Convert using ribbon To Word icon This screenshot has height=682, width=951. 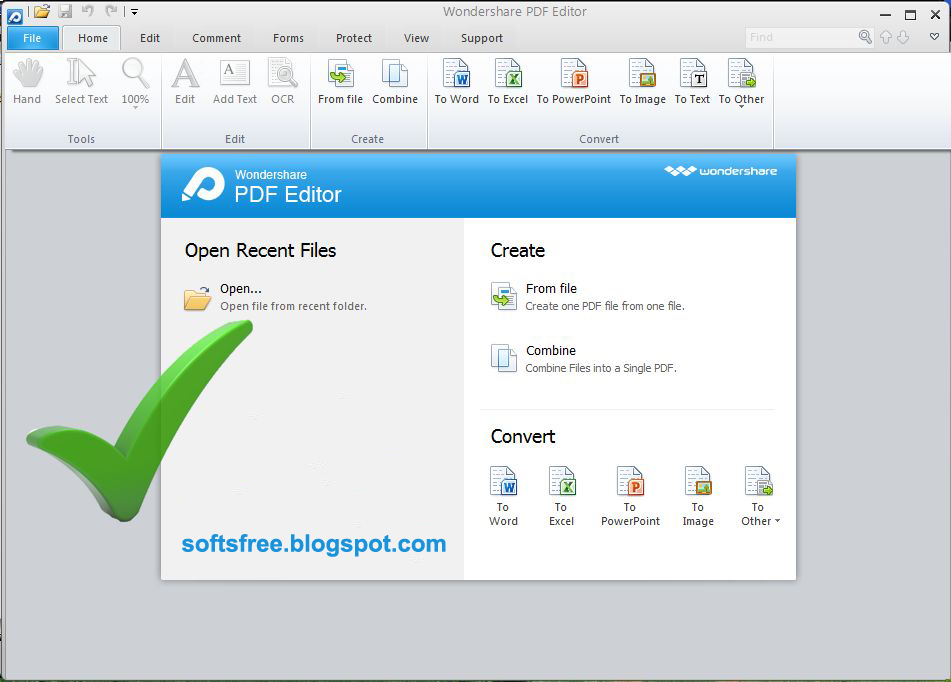point(456,83)
